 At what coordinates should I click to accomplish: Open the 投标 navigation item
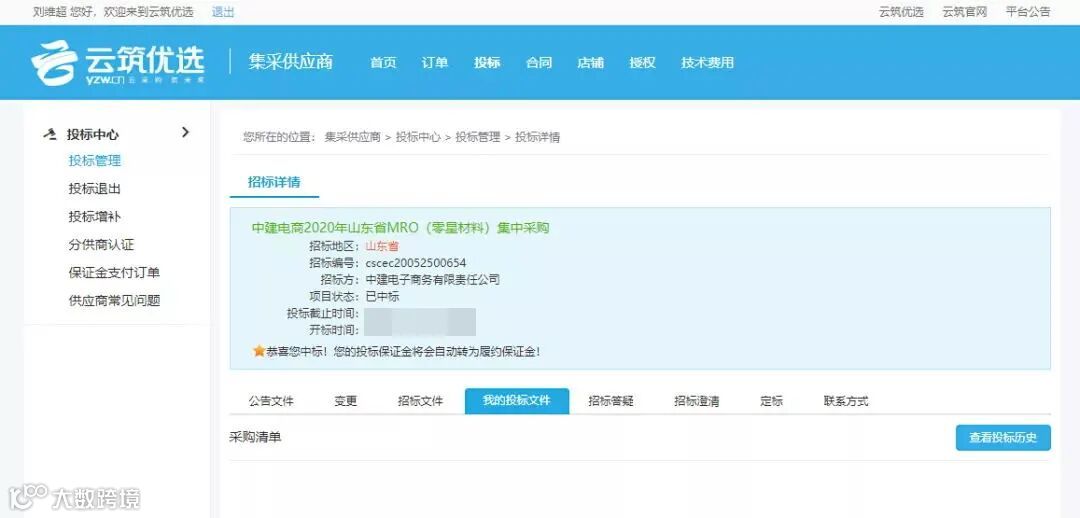point(487,63)
